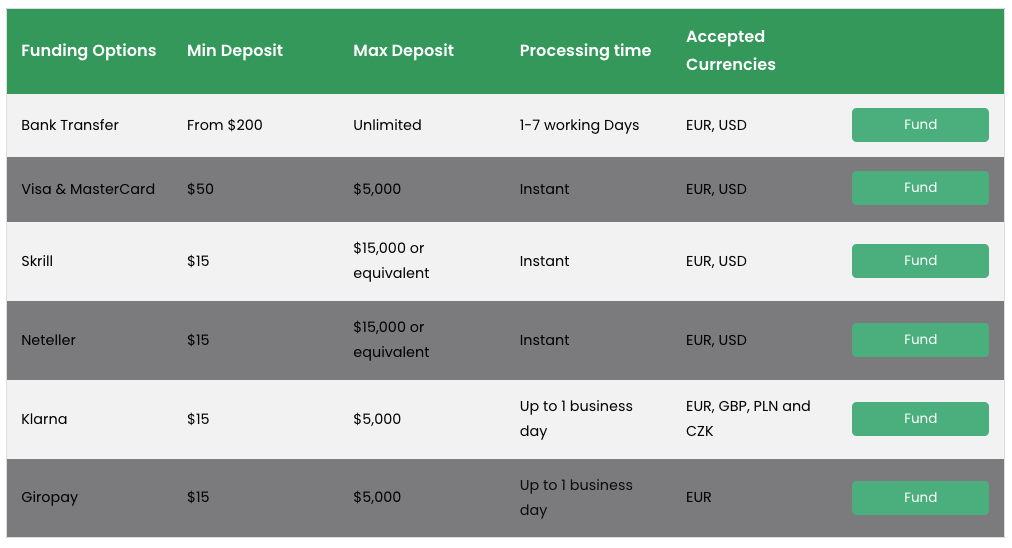Select Fund button for Skrill
The width and height of the screenshot is (1012, 548).
tap(920, 261)
